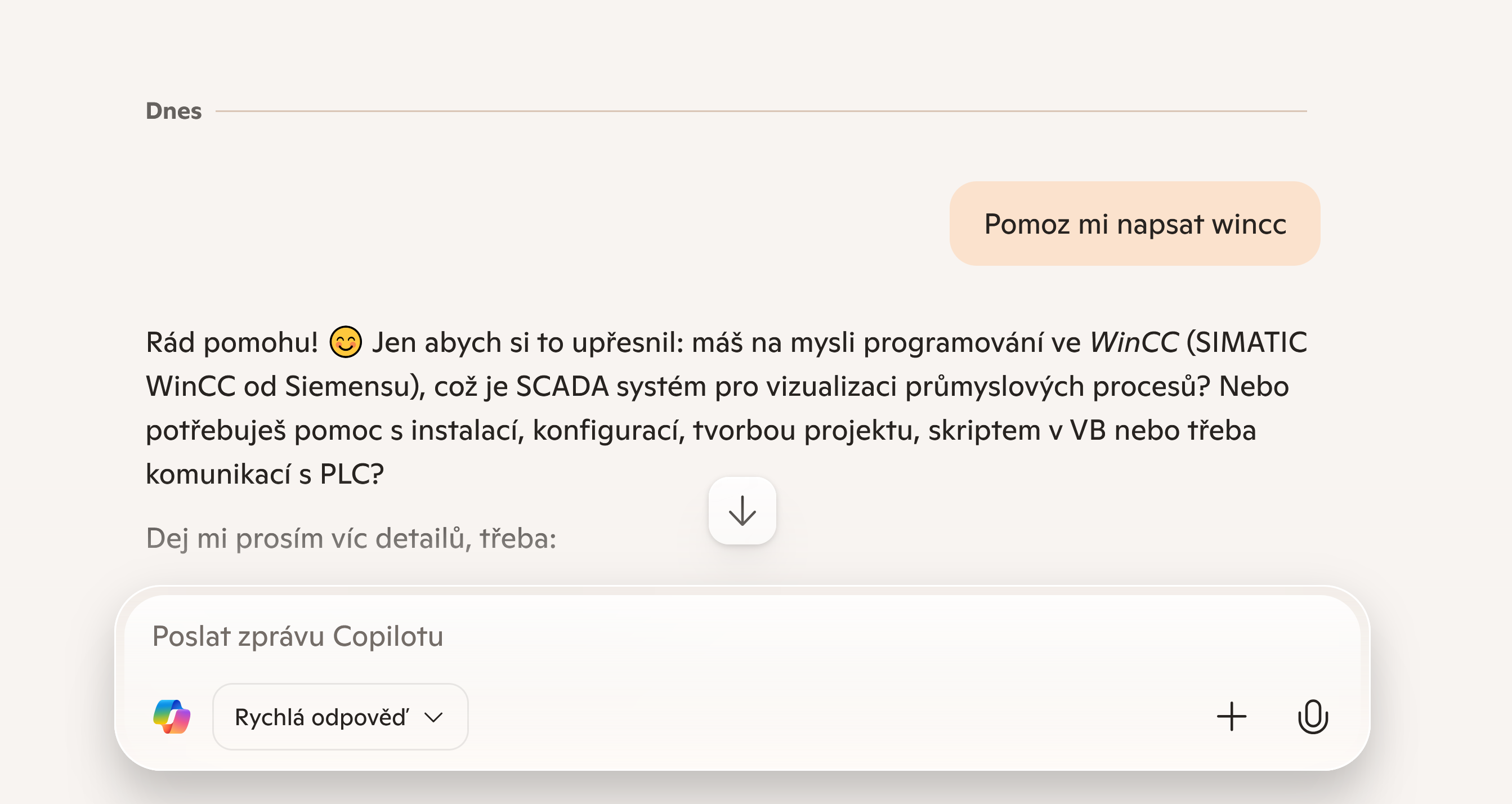
Task: Focus the "Poslat zprávu Copilotu" input field
Action: click(x=704, y=637)
